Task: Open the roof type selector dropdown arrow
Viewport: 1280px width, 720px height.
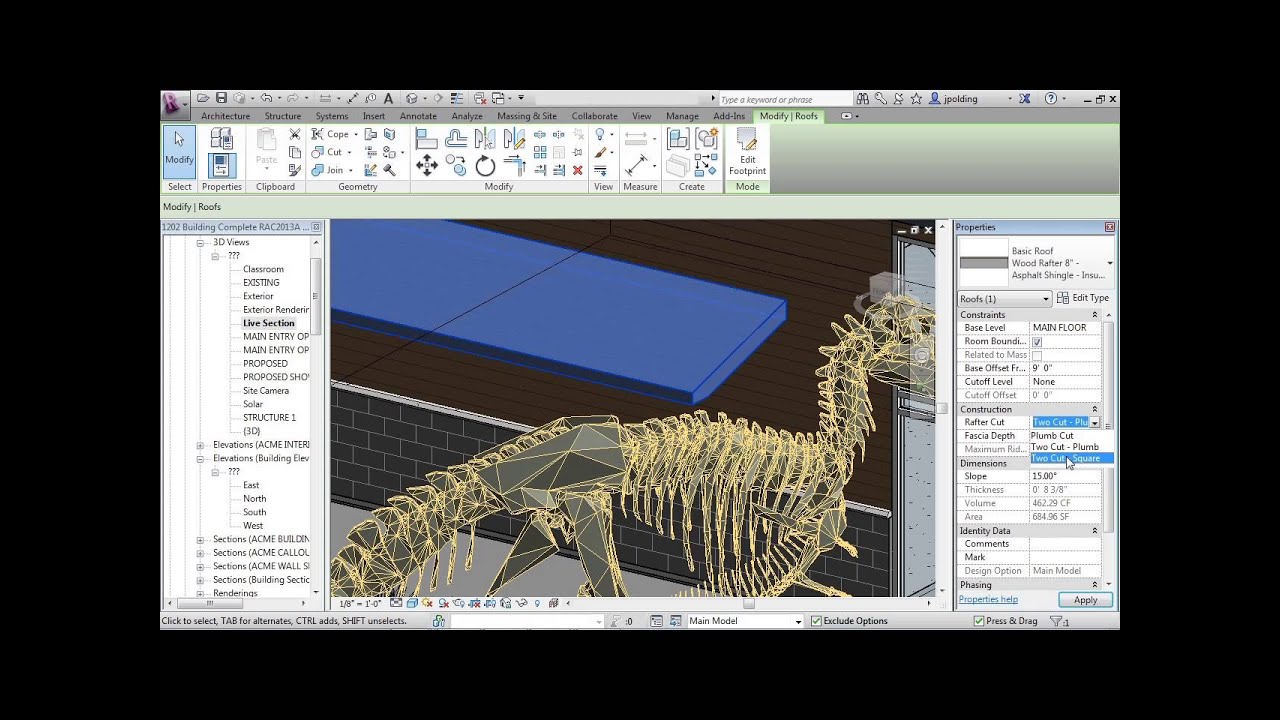Action: click(x=1109, y=263)
